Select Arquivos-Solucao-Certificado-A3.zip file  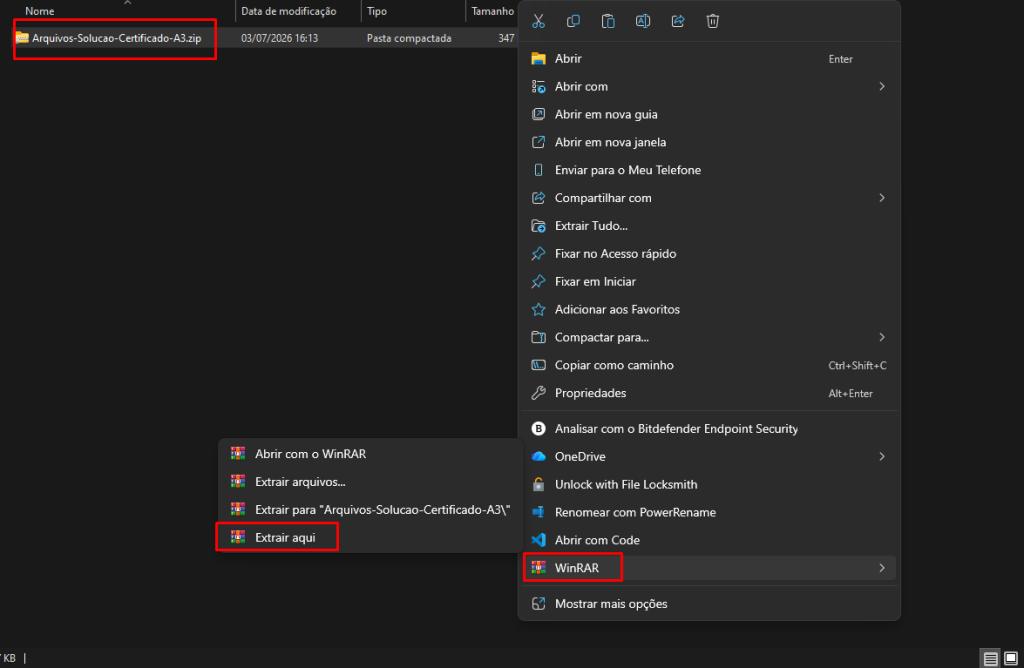(x=116, y=38)
